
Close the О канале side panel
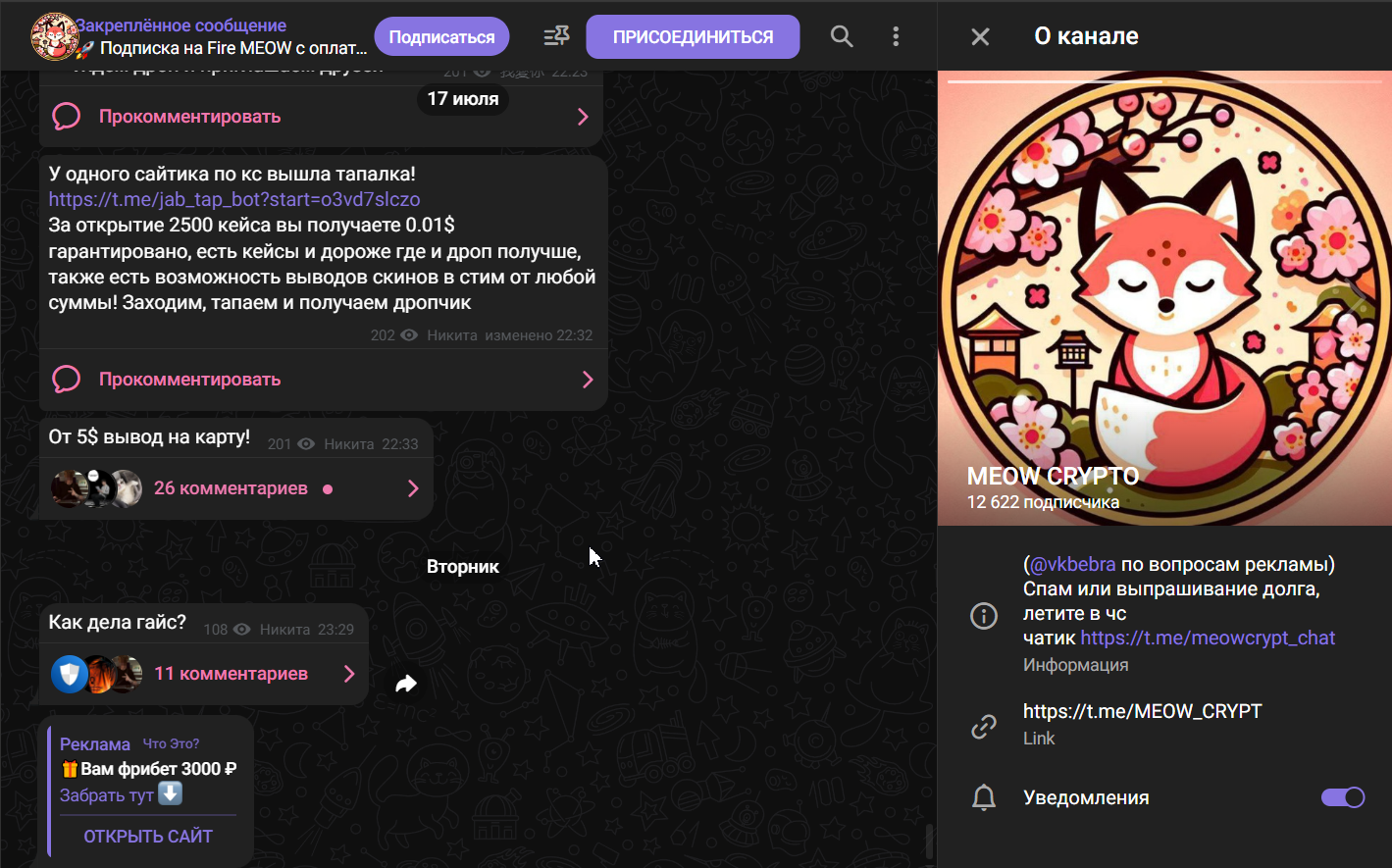tap(980, 36)
